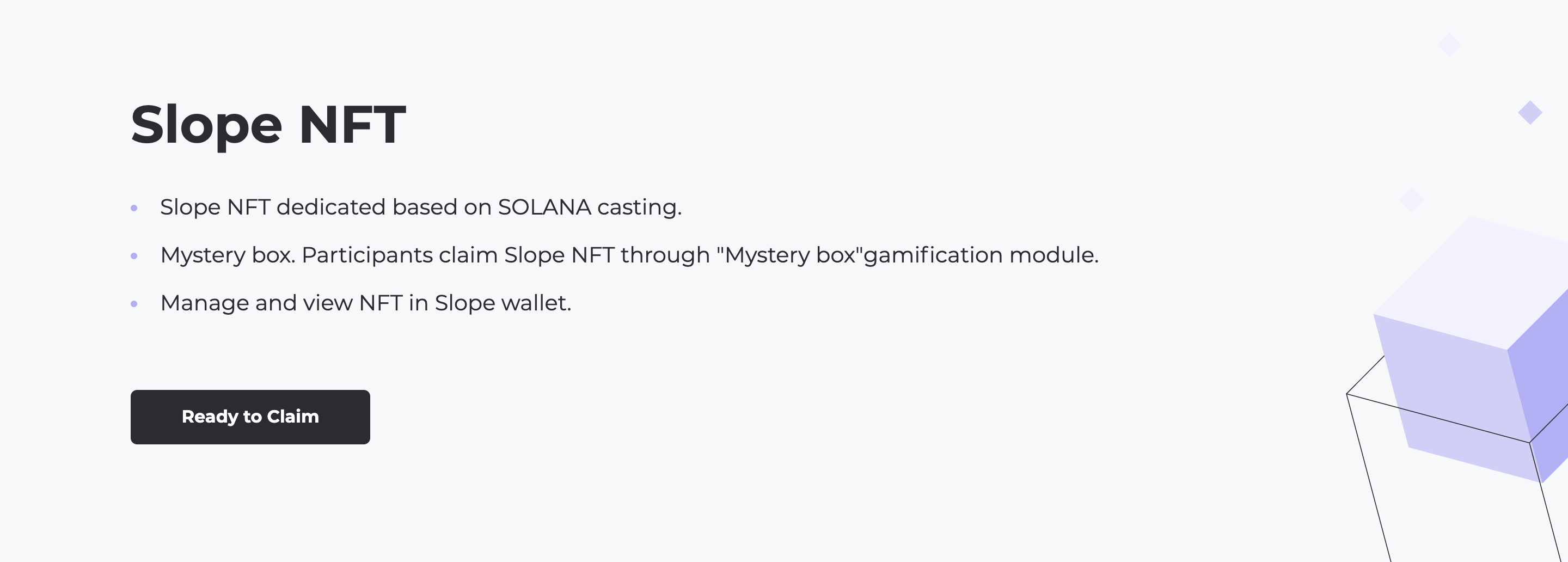Image resolution: width=1568 pixels, height=562 pixels.
Task: Click the second bullet point marker
Action: (134, 256)
